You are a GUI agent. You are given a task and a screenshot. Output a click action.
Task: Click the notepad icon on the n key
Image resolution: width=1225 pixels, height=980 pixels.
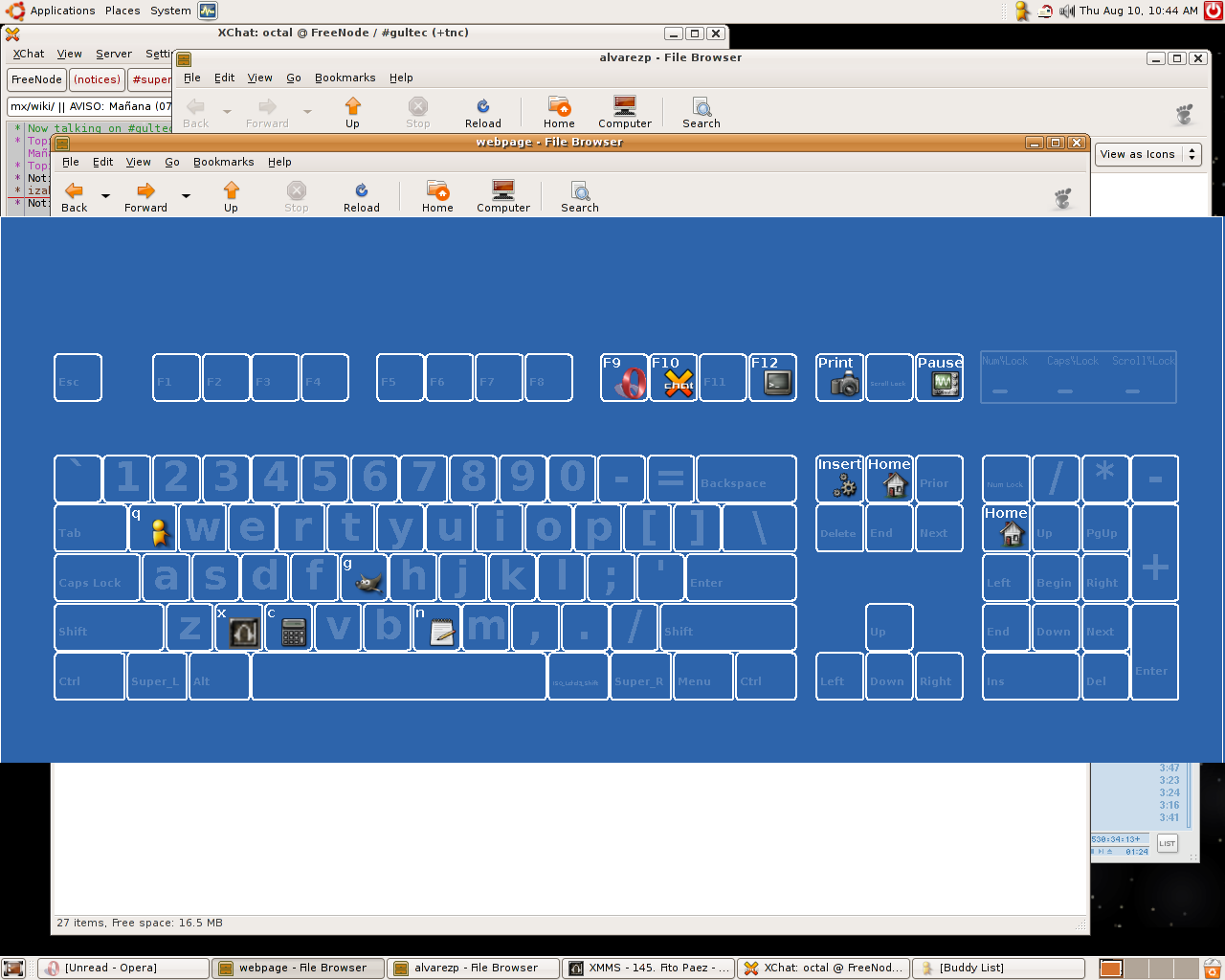point(442,632)
